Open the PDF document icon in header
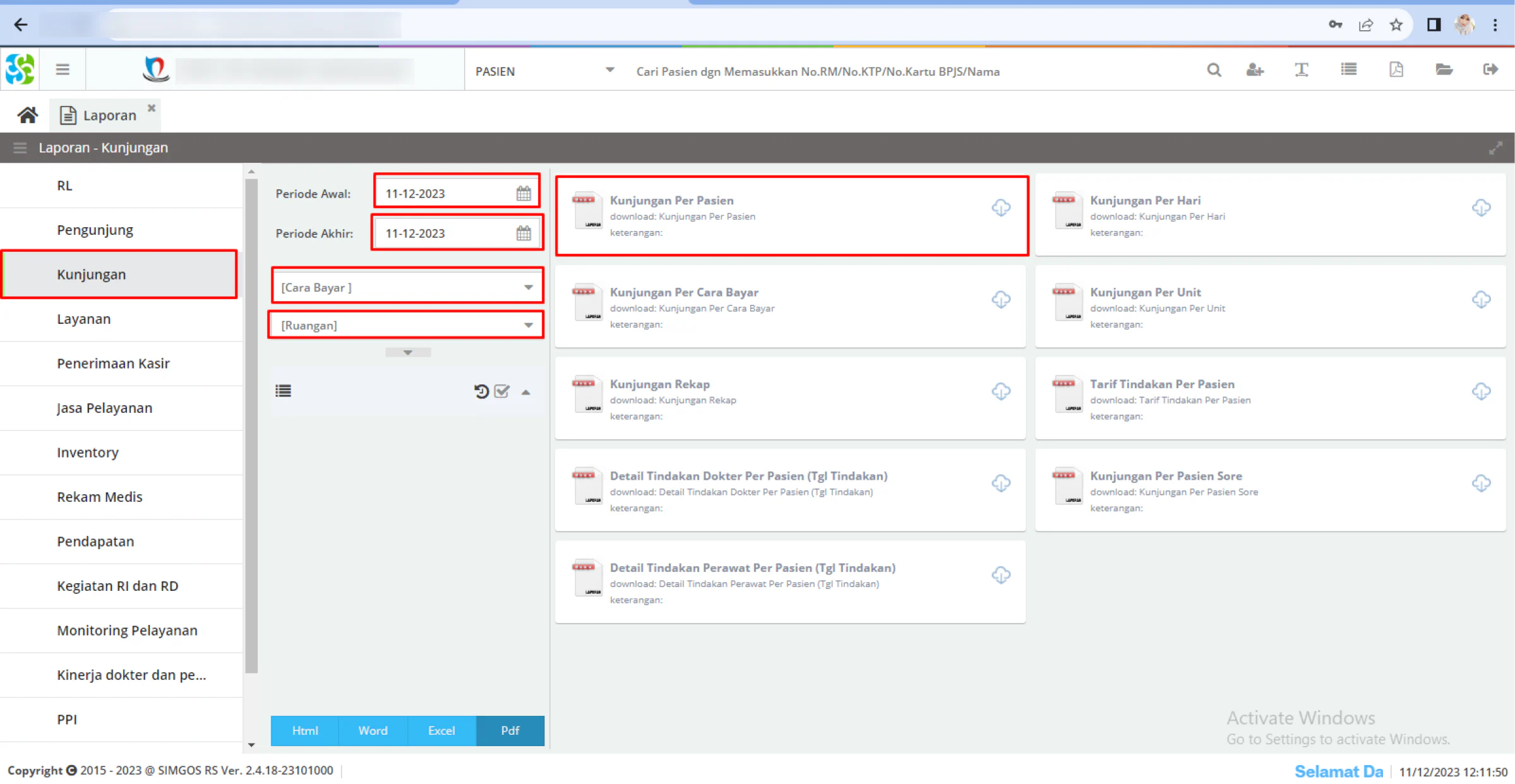This screenshot has height=784, width=1515. coord(1396,70)
